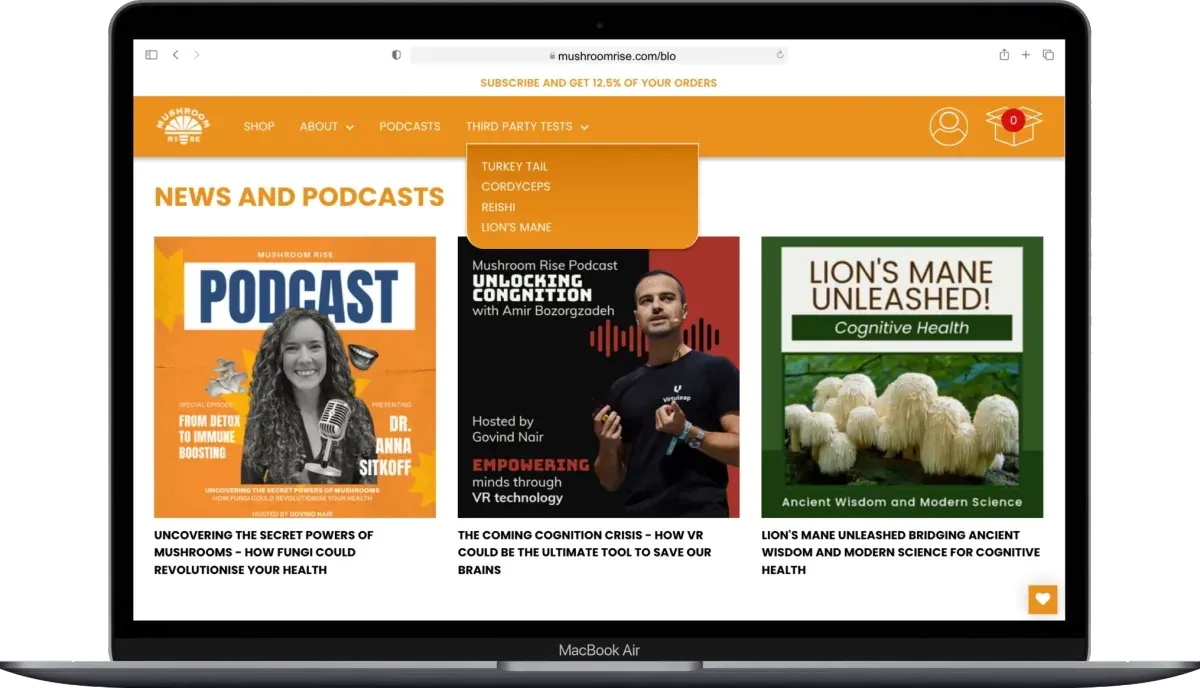Open the shopping box cart icon
This screenshot has width=1200, height=688.
[x=1014, y=125]
